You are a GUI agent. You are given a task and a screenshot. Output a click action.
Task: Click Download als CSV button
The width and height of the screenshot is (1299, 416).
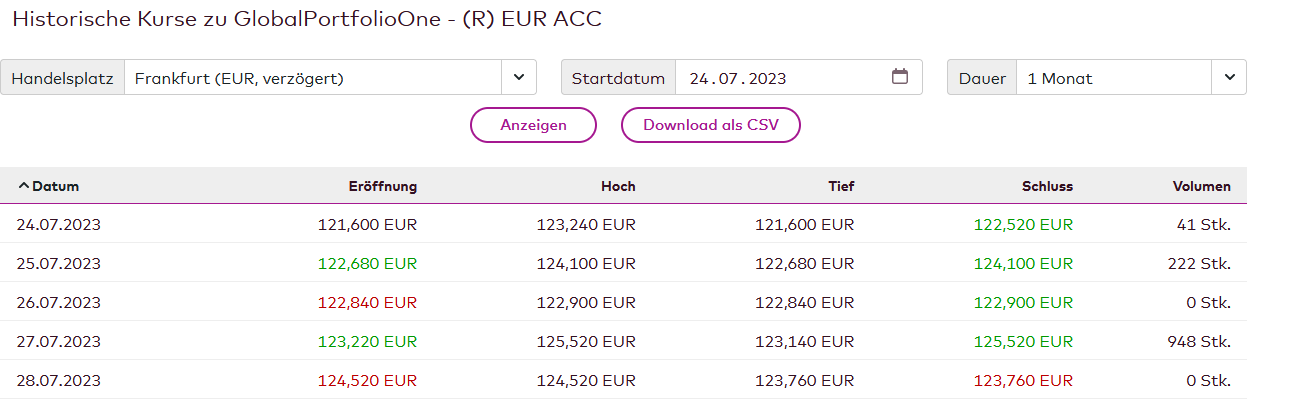[710, 125]
